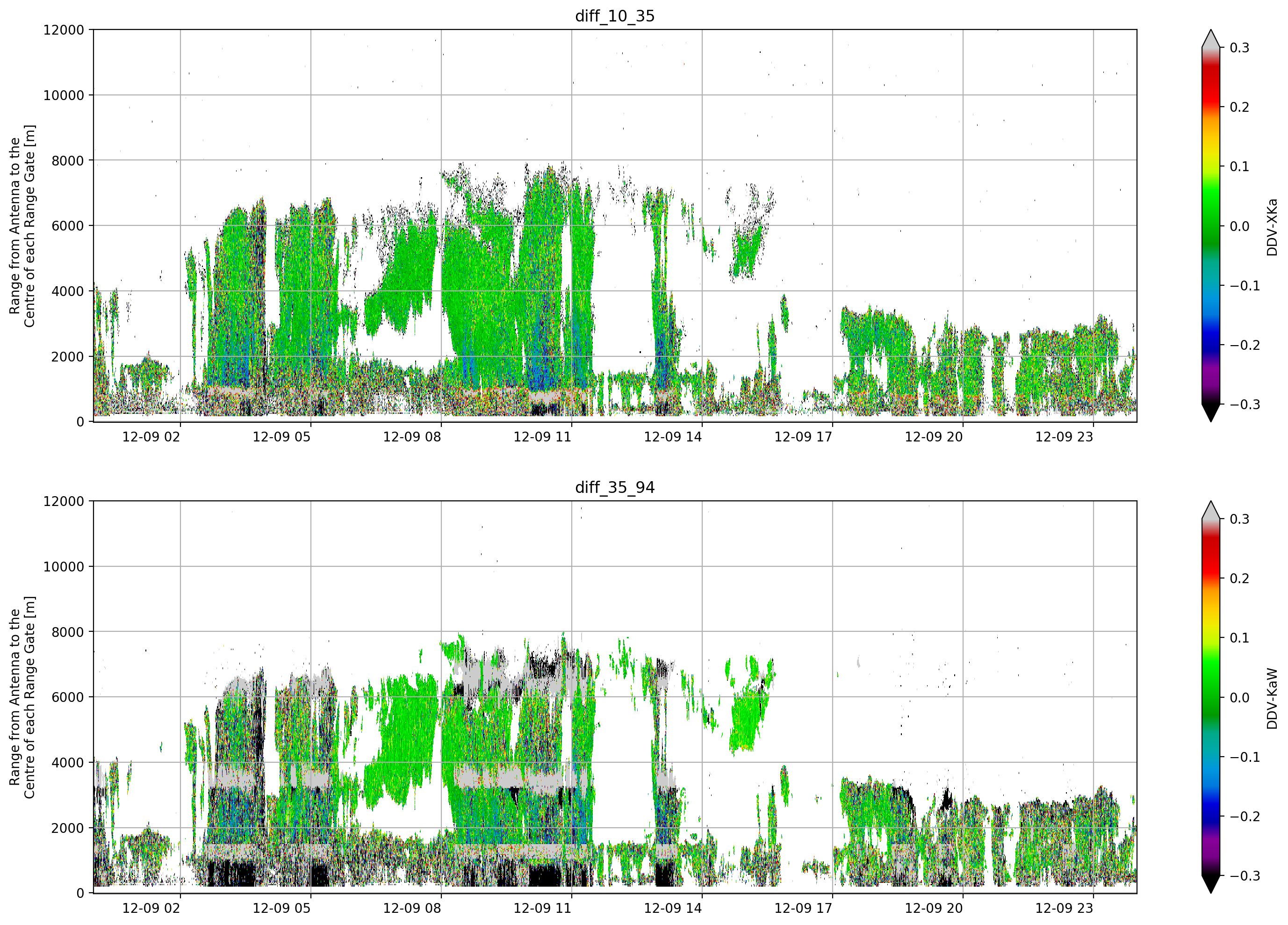Click the 12-09 23 tick label on bottom plot
The height and width of the screenshot is (925, 1288).
(1064, 908)
